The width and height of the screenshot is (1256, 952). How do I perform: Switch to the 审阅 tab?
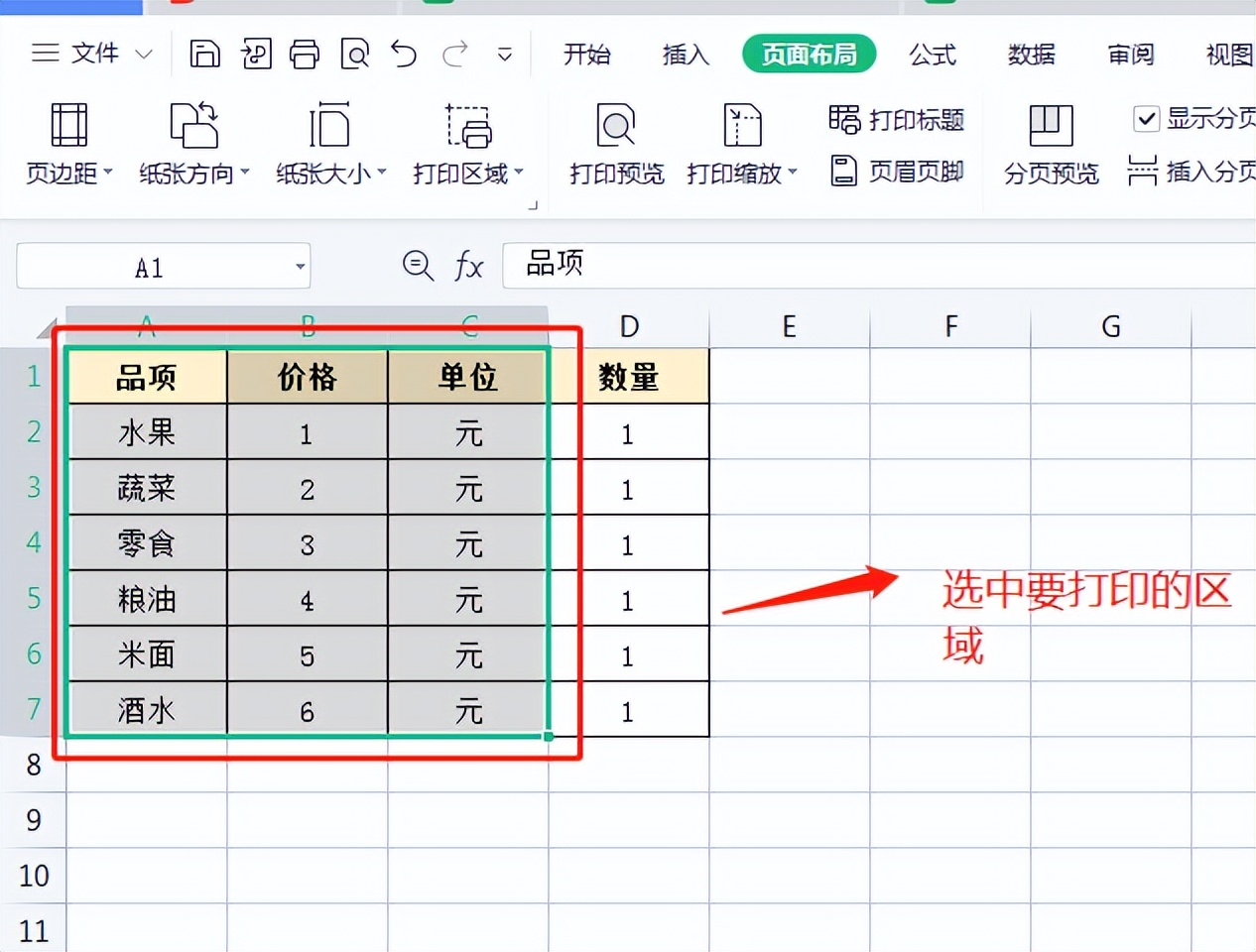pos(1131,54)
